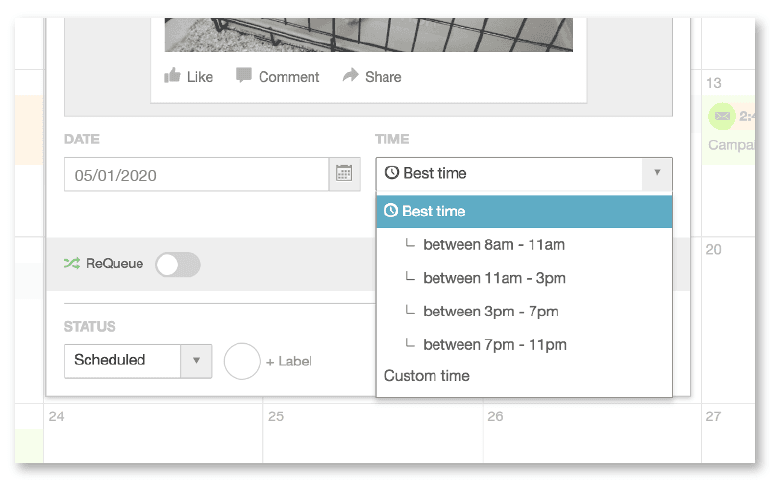Click the green email campaign icon

click(x=721, y=116)
